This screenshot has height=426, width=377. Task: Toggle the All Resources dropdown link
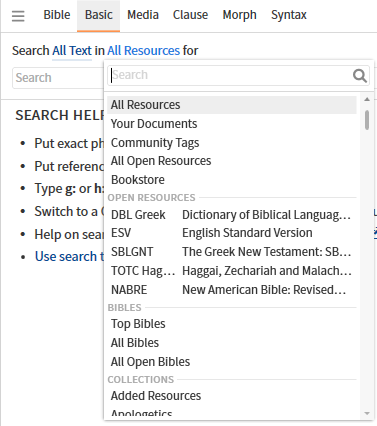(143, 51)
